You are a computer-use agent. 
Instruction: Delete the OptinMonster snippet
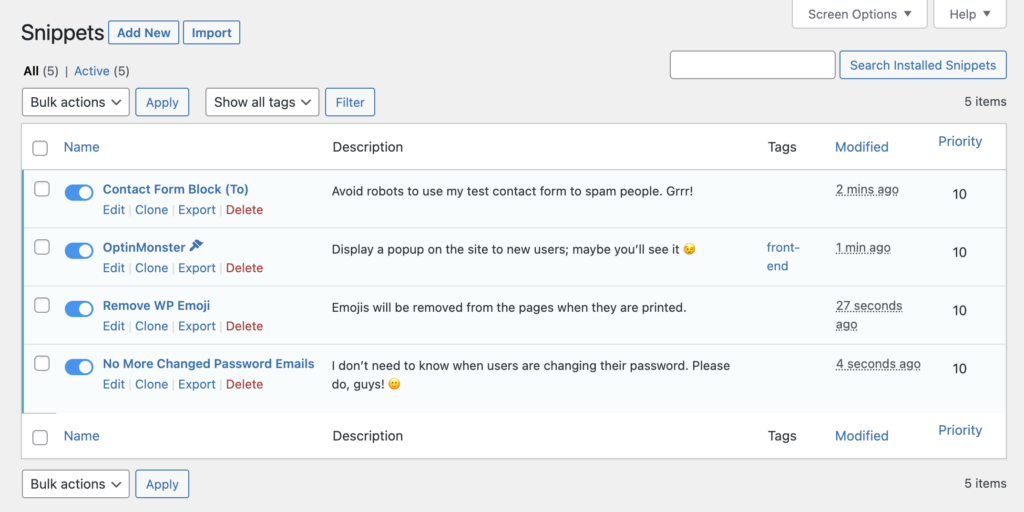(x=244, y=268)
